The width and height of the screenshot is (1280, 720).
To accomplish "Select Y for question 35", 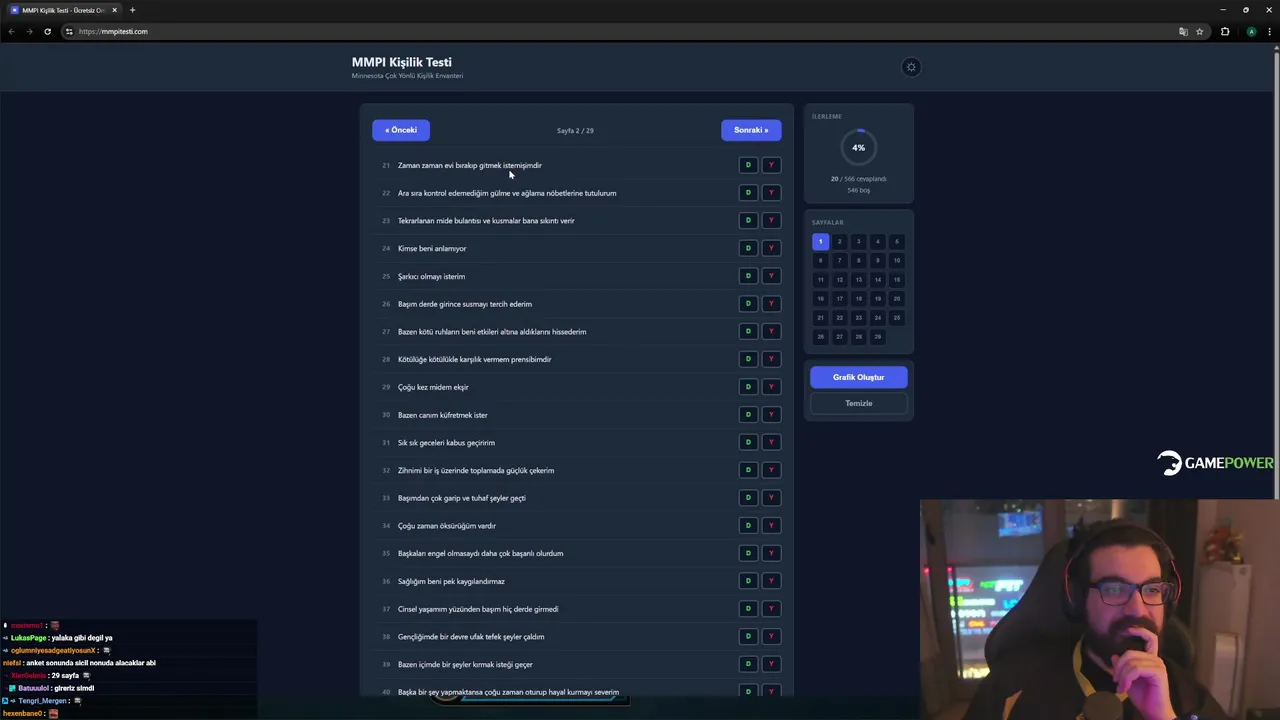I will pyautogui.click(x=771, y=553).
